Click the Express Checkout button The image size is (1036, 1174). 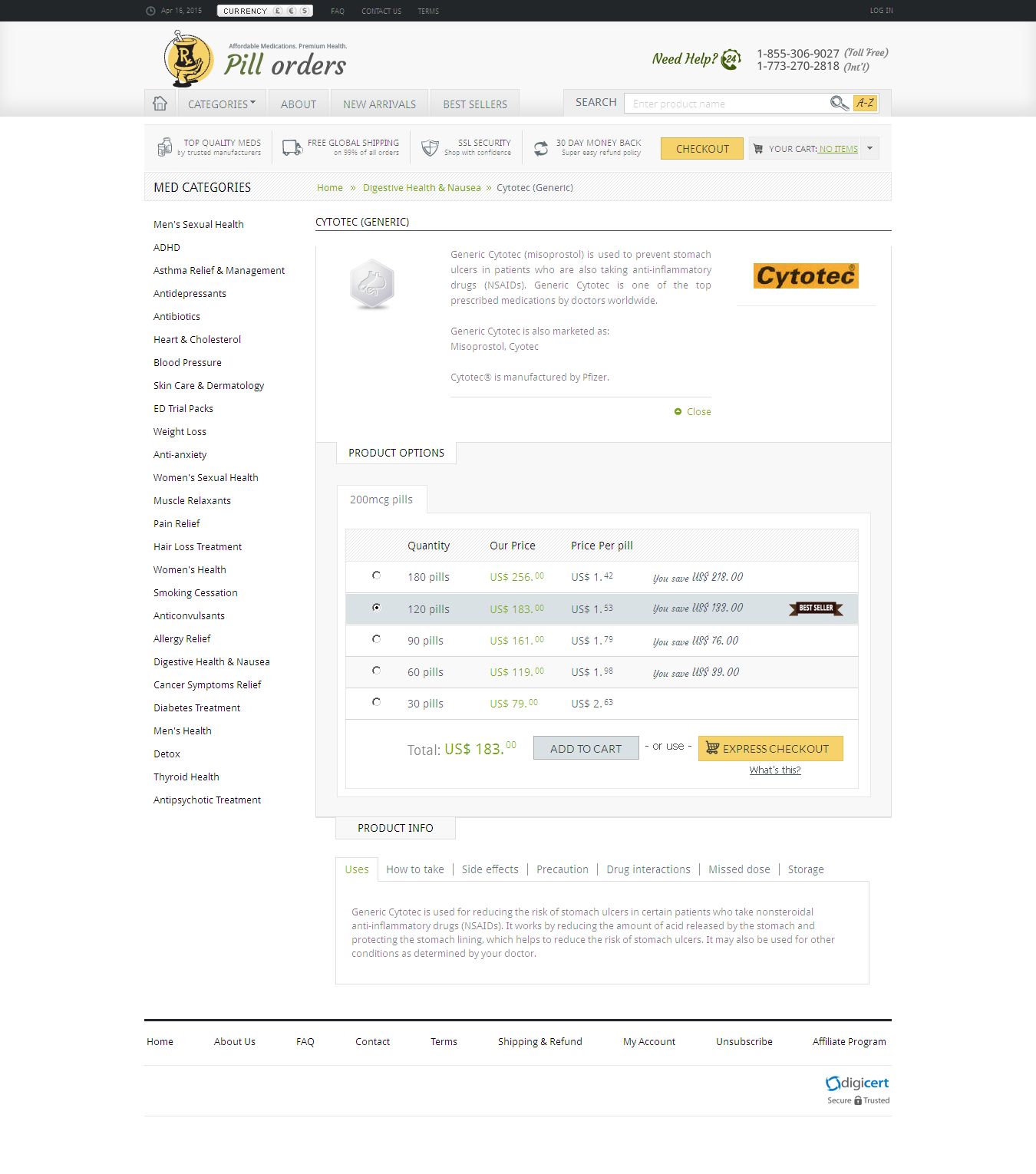pyautogui.click(x=770, y=748)
